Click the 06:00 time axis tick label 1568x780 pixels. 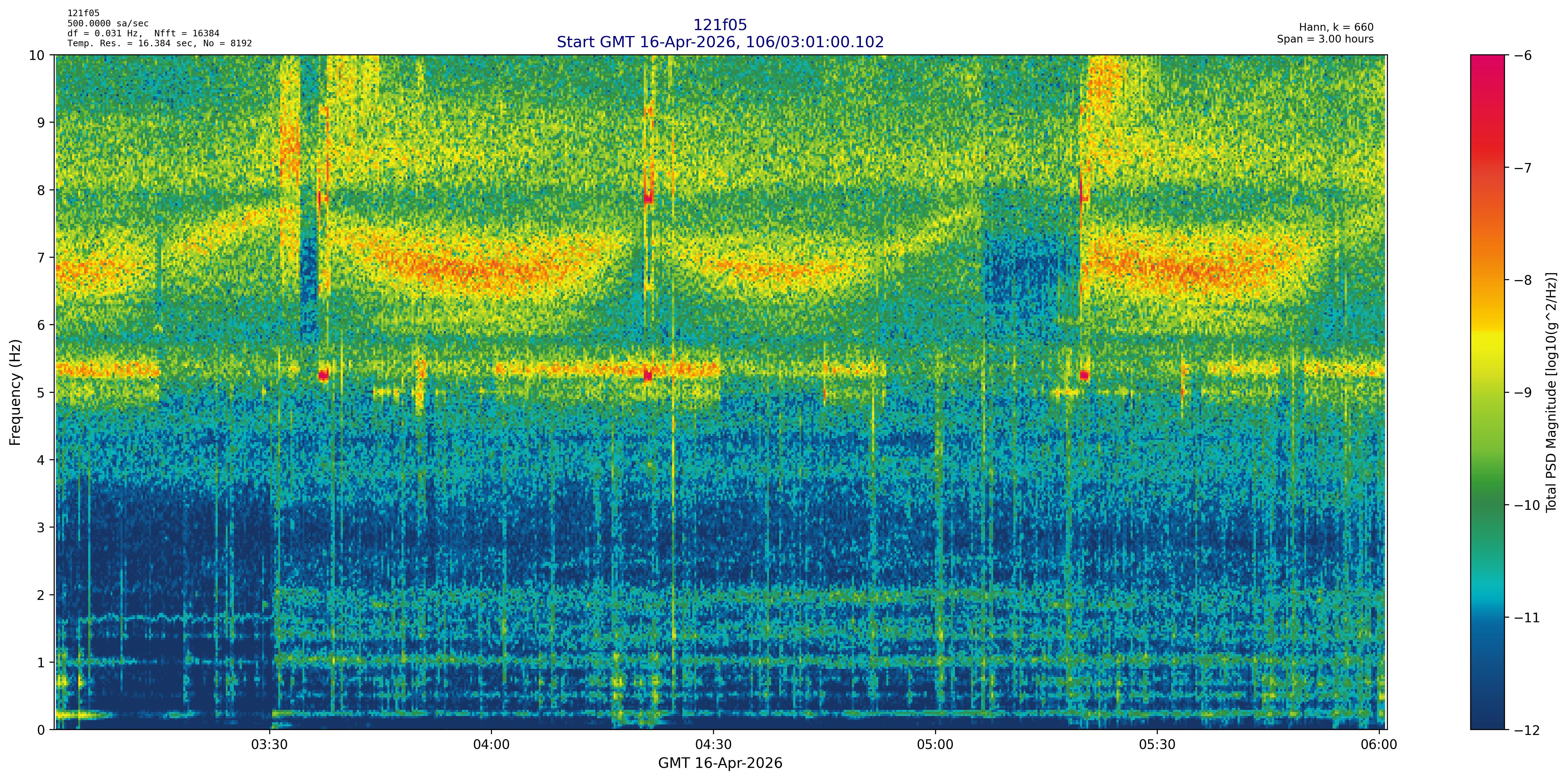click(x=1379, y=745)
